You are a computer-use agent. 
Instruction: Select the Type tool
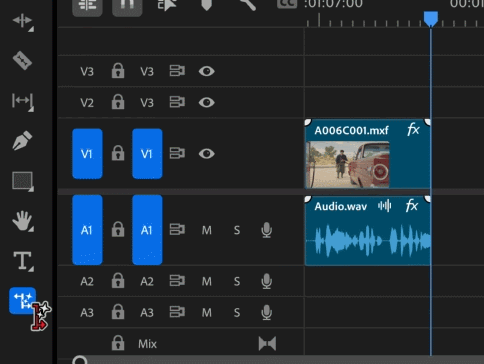click(23, 261)
